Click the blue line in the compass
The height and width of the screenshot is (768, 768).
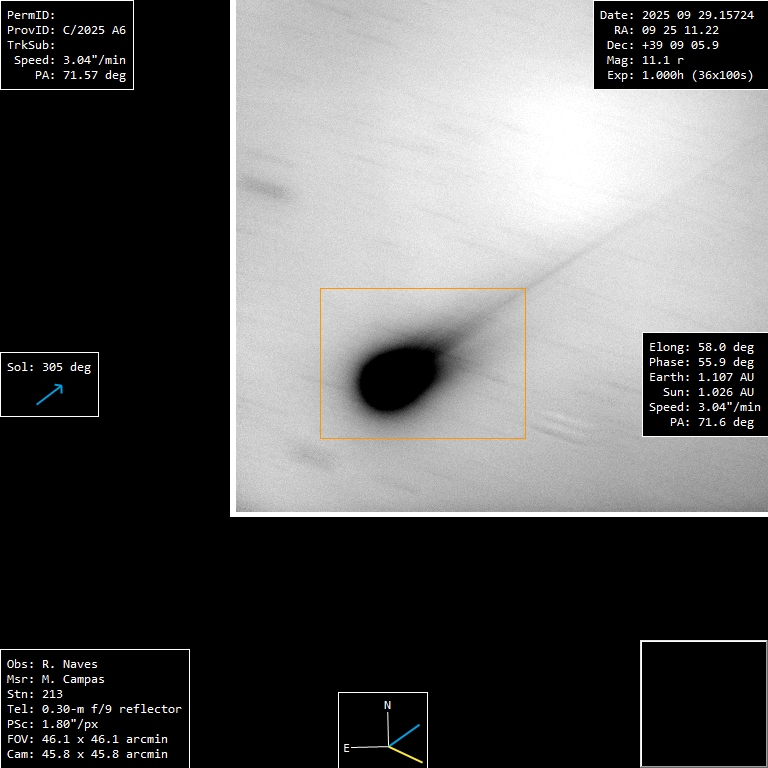click(x=405, y=735)
